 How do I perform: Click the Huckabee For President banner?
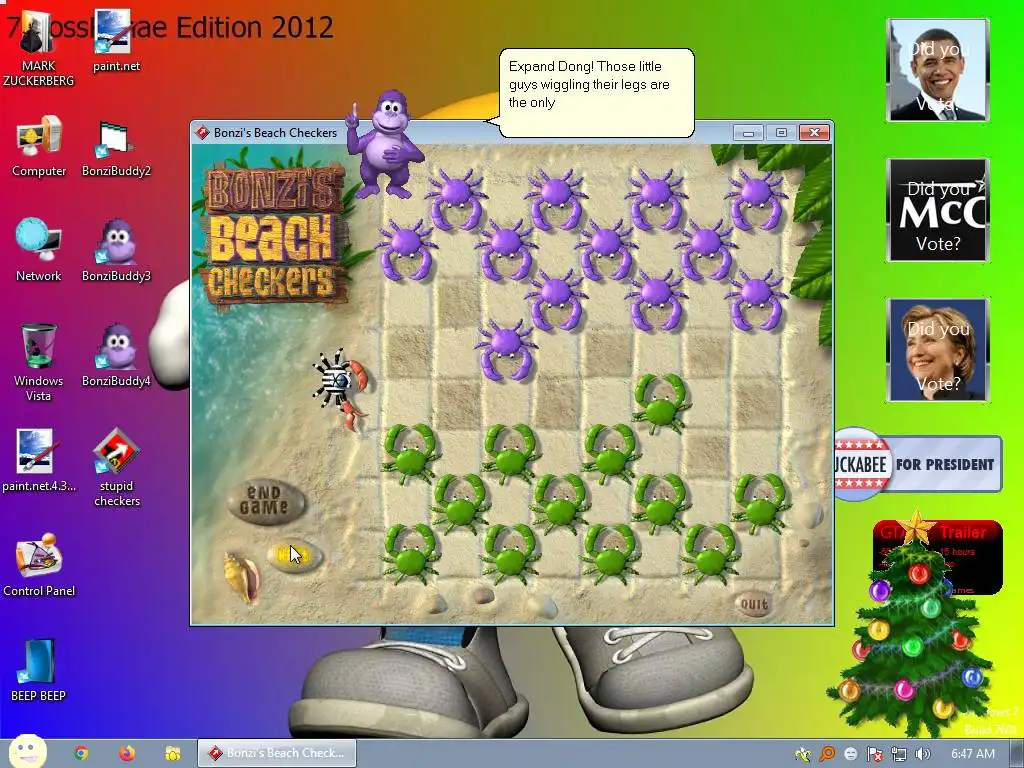(x=918, y=464)
